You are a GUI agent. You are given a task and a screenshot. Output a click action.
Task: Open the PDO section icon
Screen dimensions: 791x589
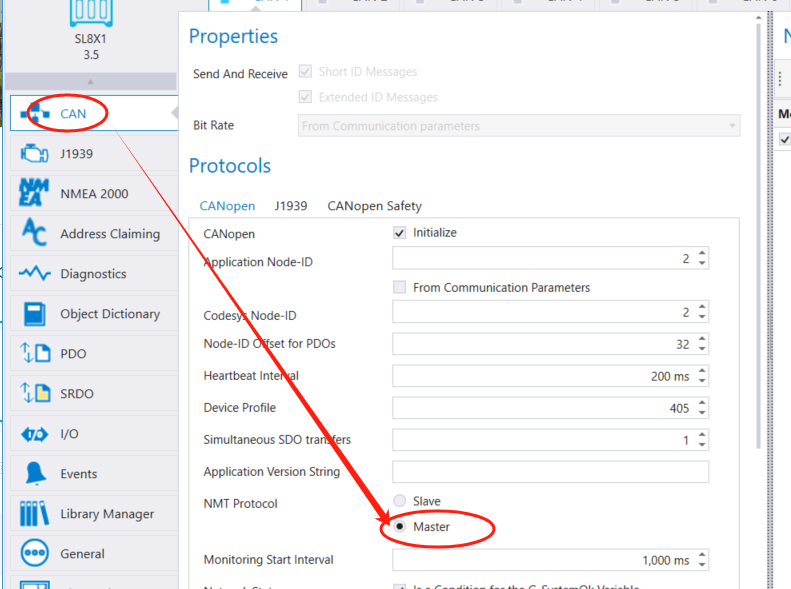pyautogui.click(x=35, y=354)
